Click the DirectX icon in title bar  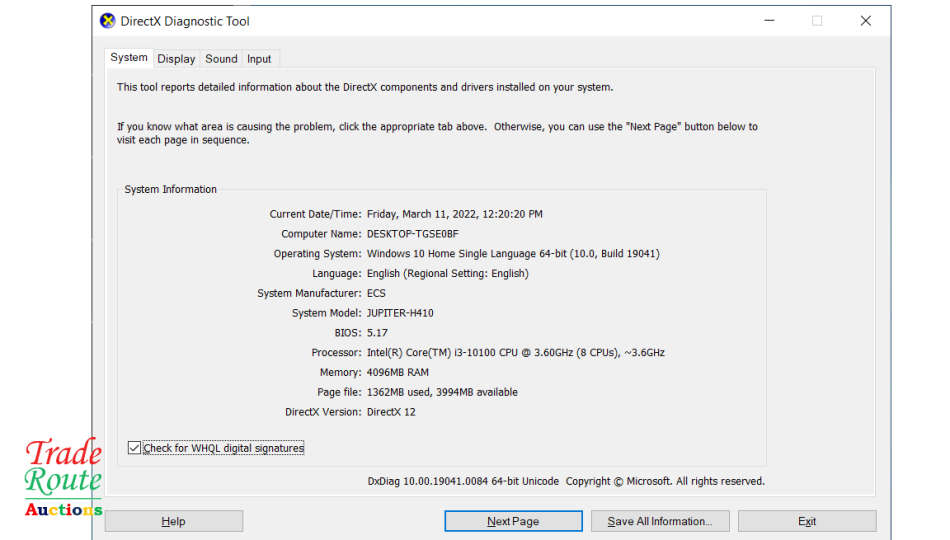click(x=108, y=21)
